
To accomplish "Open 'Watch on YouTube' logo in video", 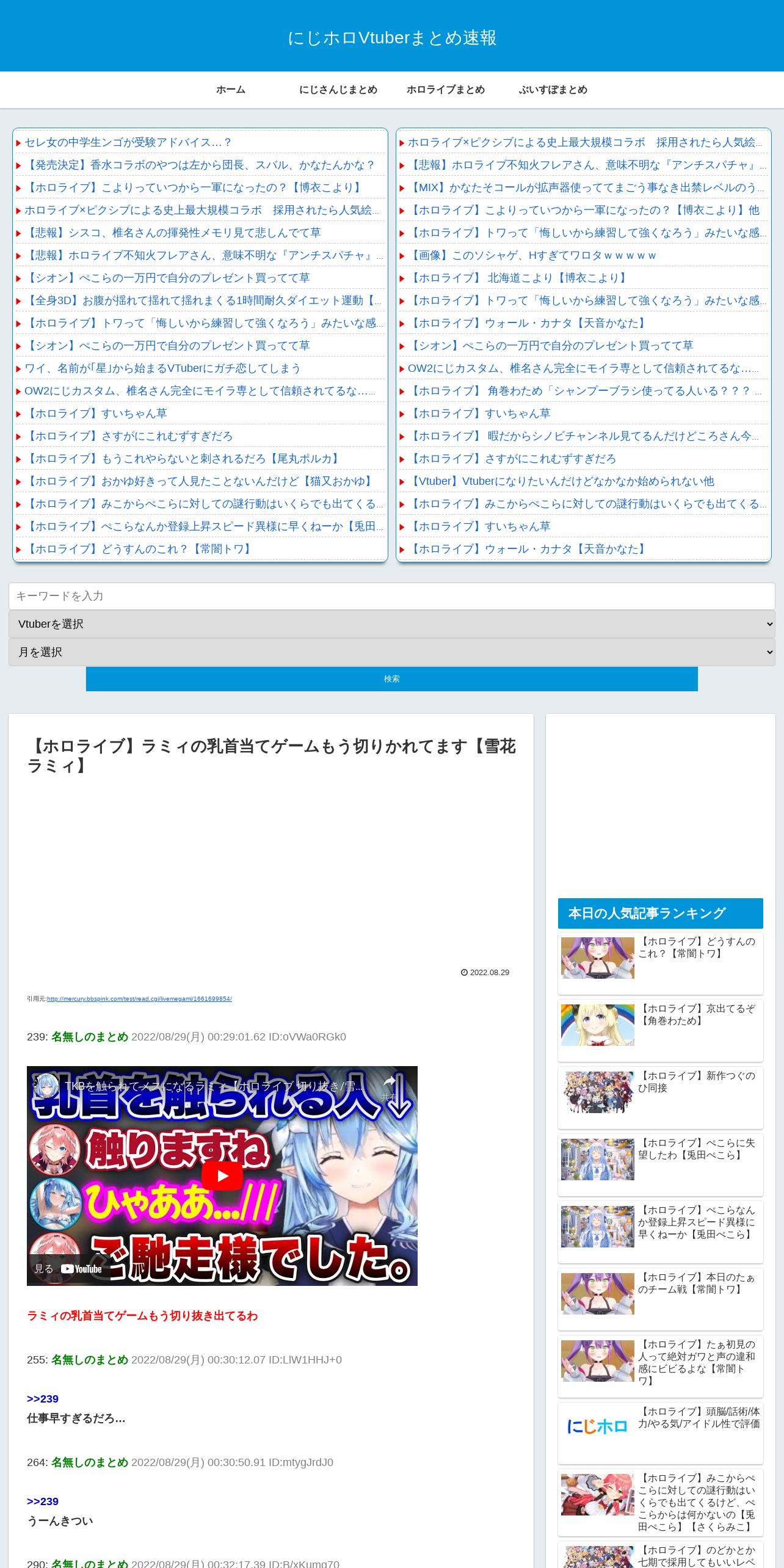I will point(81,1269).
